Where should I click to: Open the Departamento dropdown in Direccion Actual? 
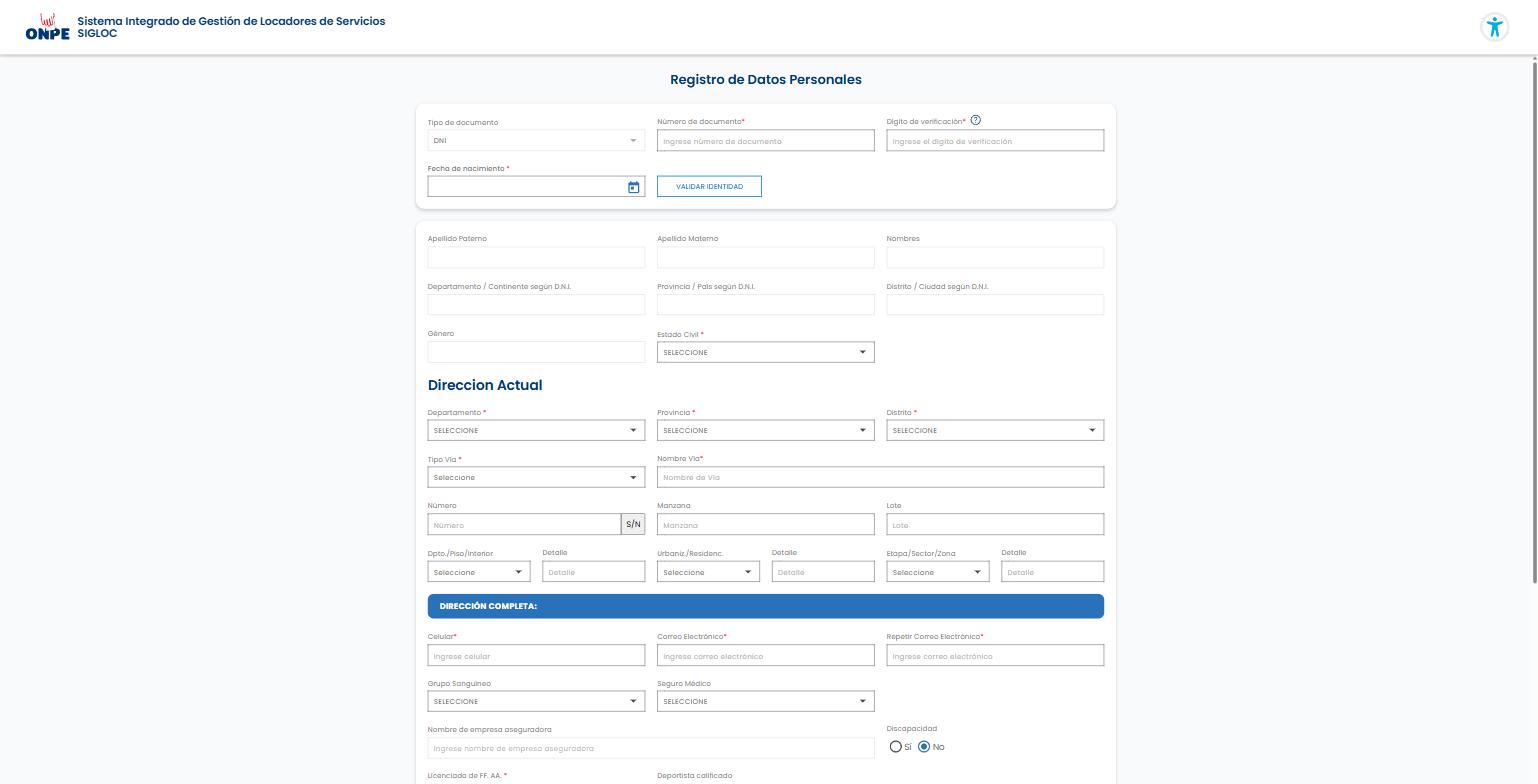tap(536, 430)
